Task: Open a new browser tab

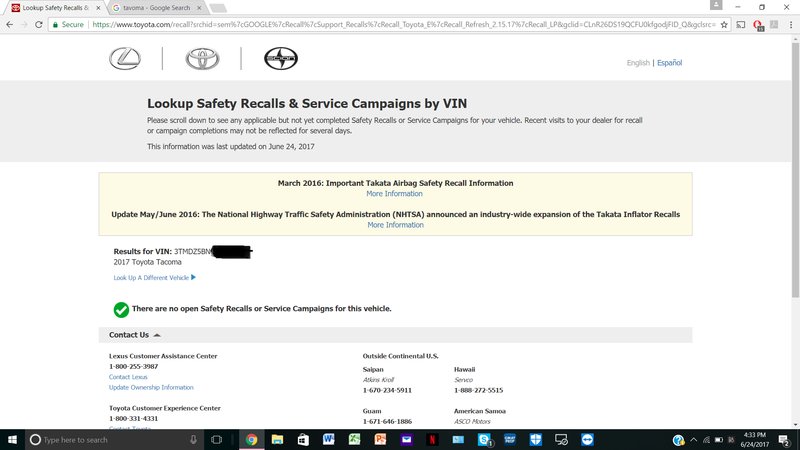Action: pos(218,8)
